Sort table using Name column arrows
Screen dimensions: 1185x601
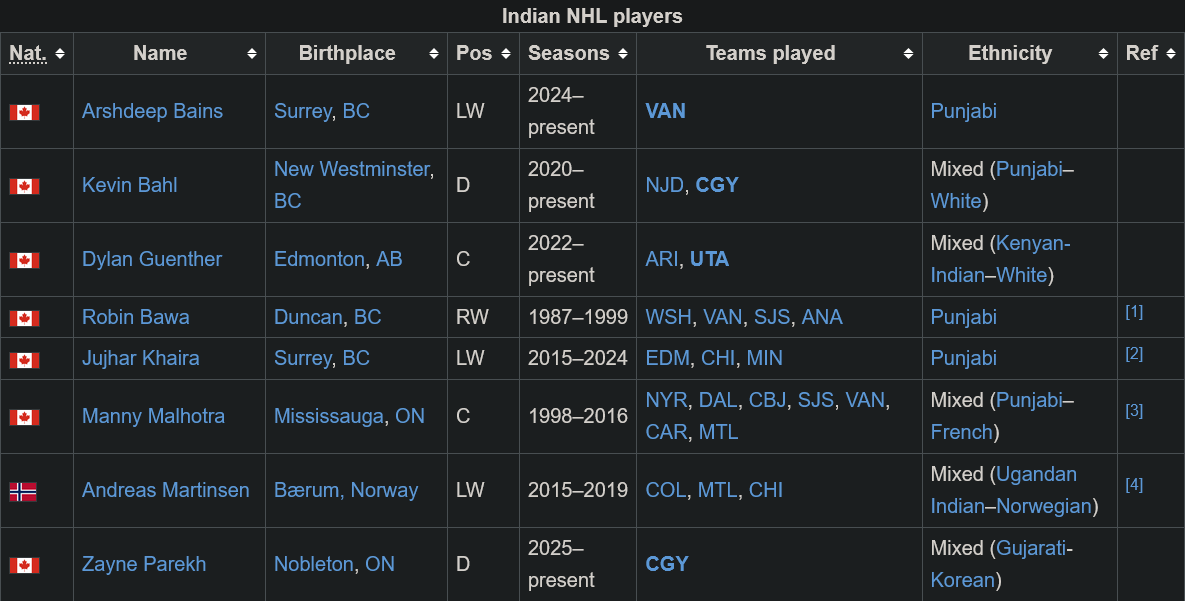point(252,54)
